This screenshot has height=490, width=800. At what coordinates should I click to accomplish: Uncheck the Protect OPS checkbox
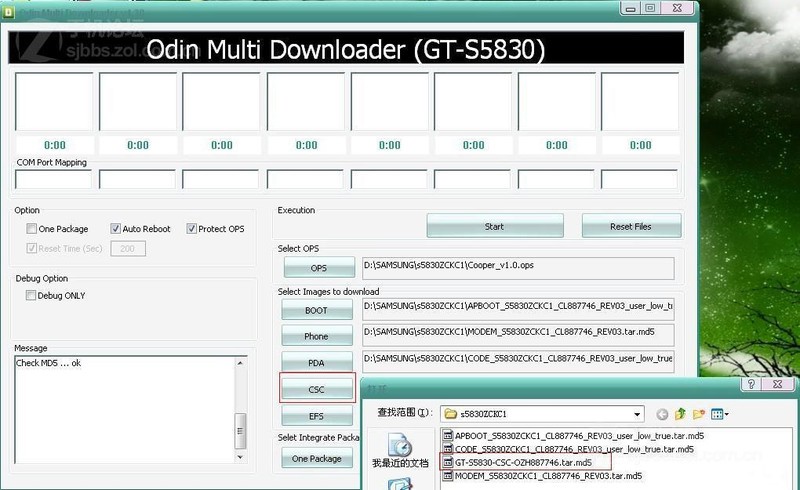(x=191, y=229)
